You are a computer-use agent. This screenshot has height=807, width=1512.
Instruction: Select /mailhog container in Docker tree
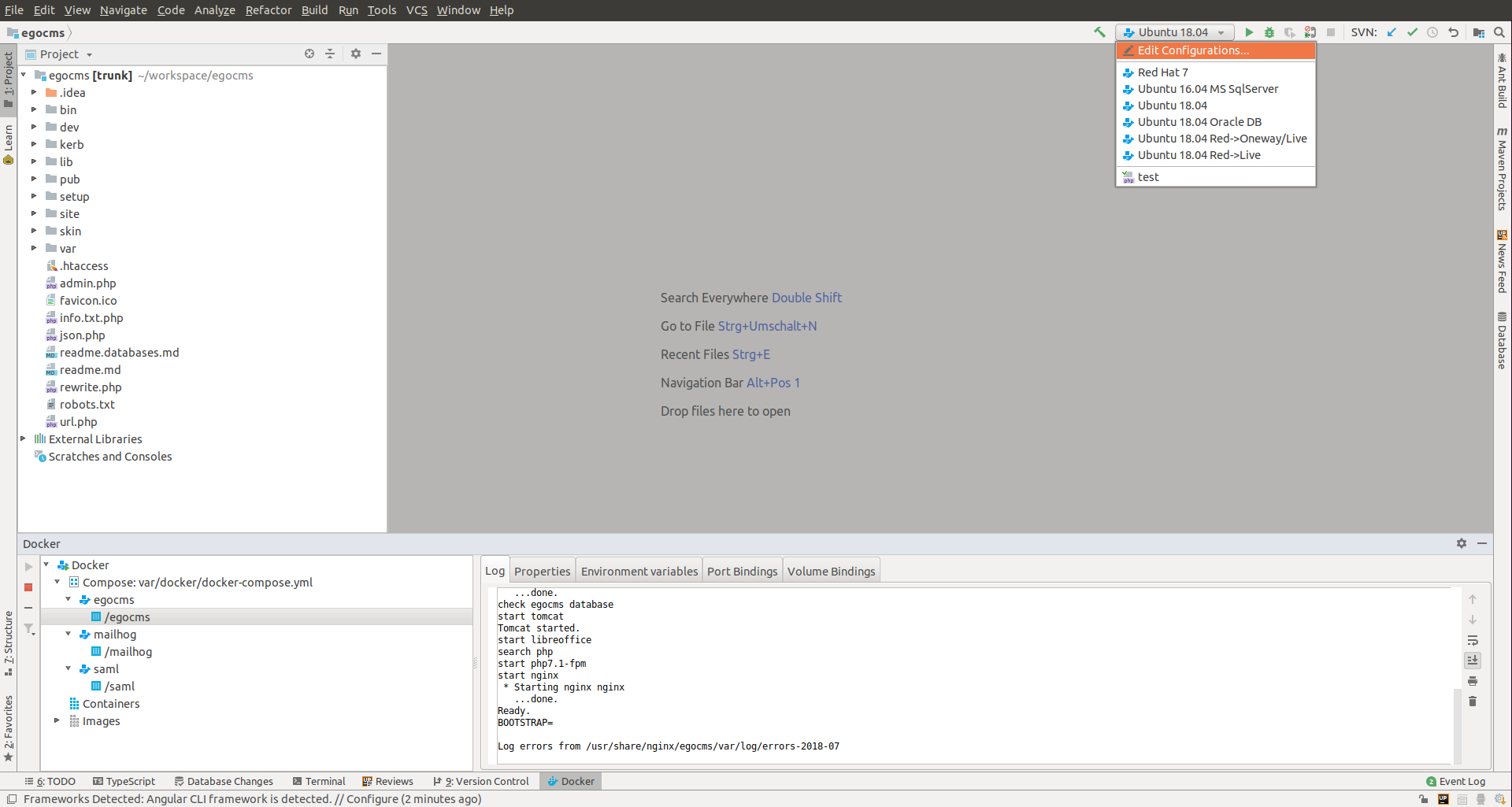point(128,651)
